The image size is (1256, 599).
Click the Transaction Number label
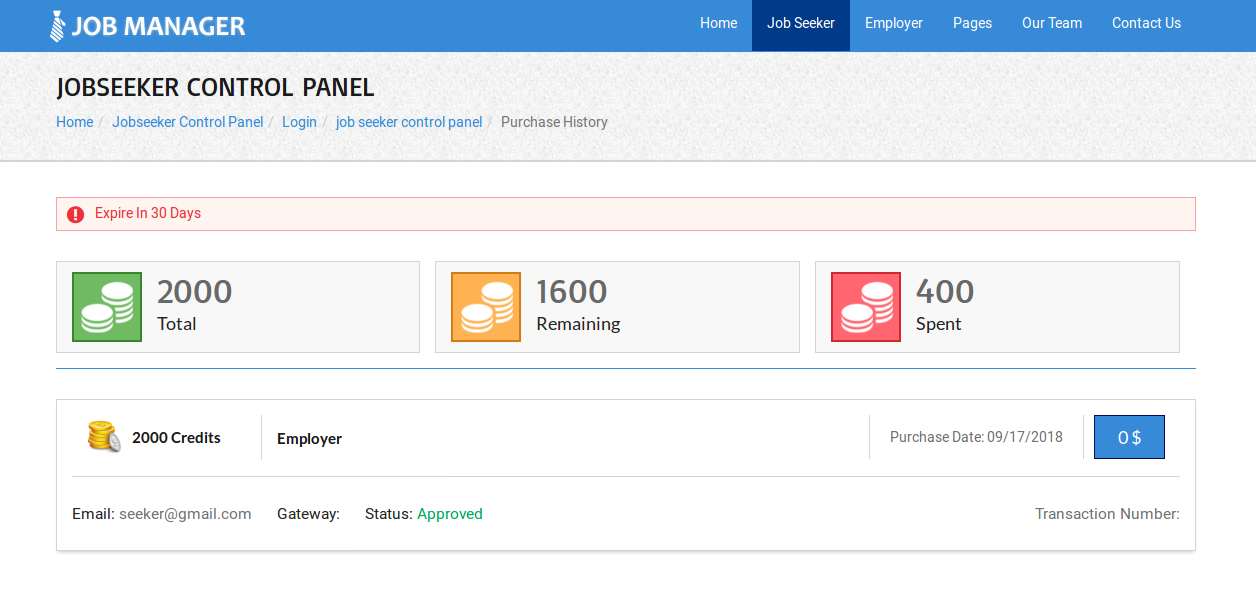pyautogui.click(x=1107, y=514)
